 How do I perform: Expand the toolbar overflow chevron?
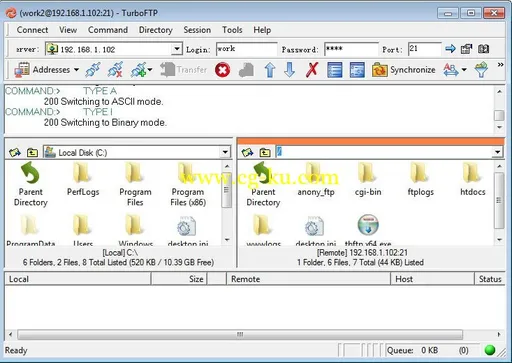point(500,65)
